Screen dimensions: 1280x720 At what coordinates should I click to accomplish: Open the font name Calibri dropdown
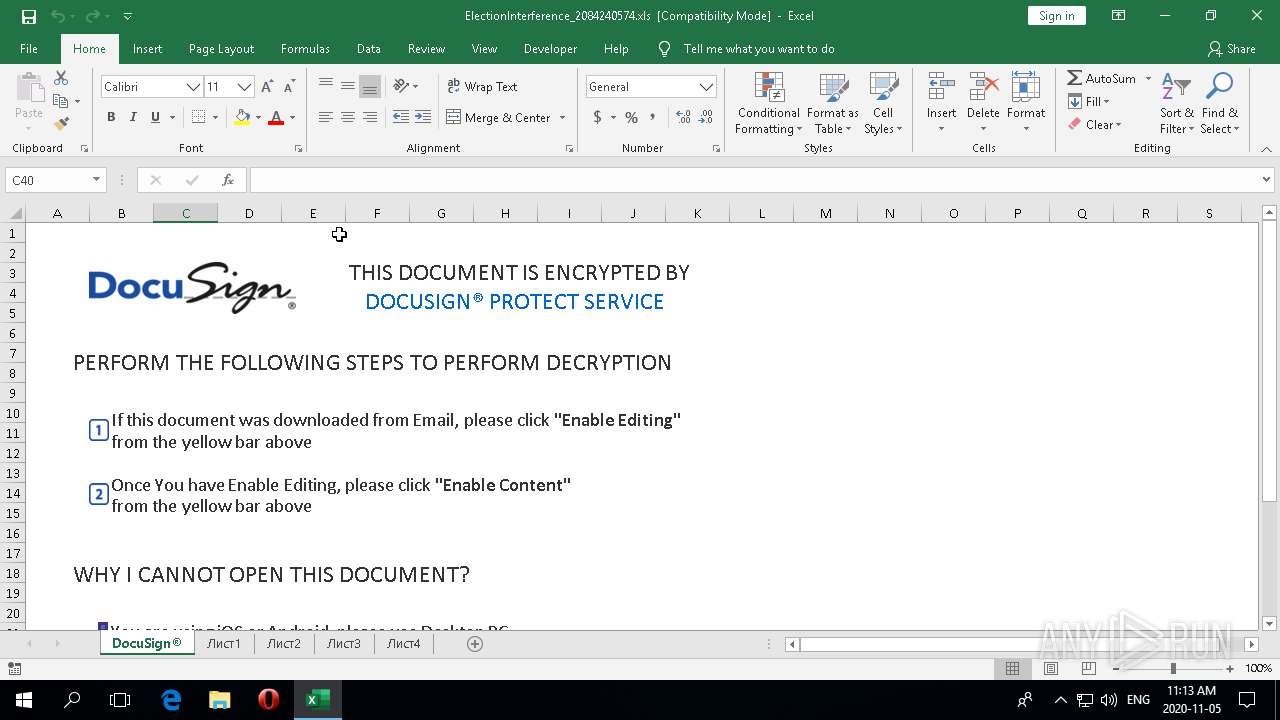pos(193,87)
